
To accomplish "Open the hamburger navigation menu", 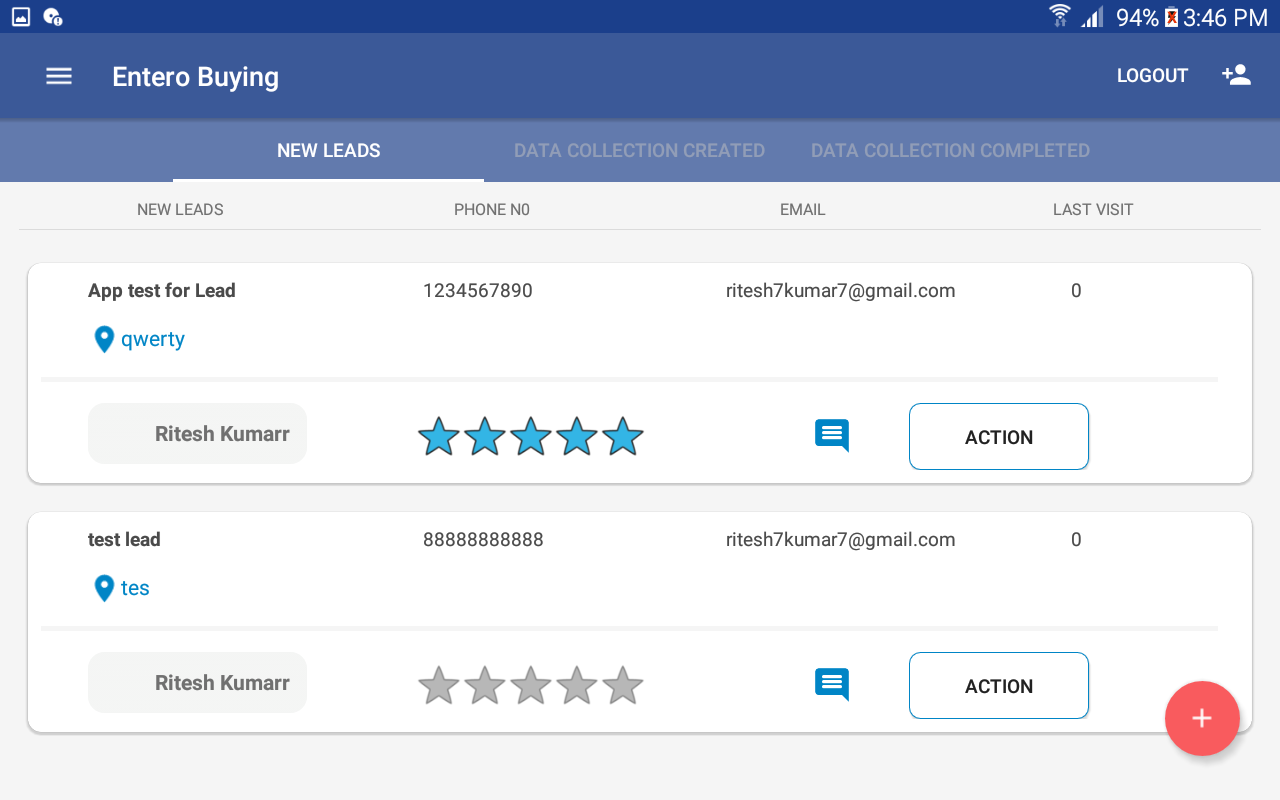I will pyautogui.click(x=59, y=76).
